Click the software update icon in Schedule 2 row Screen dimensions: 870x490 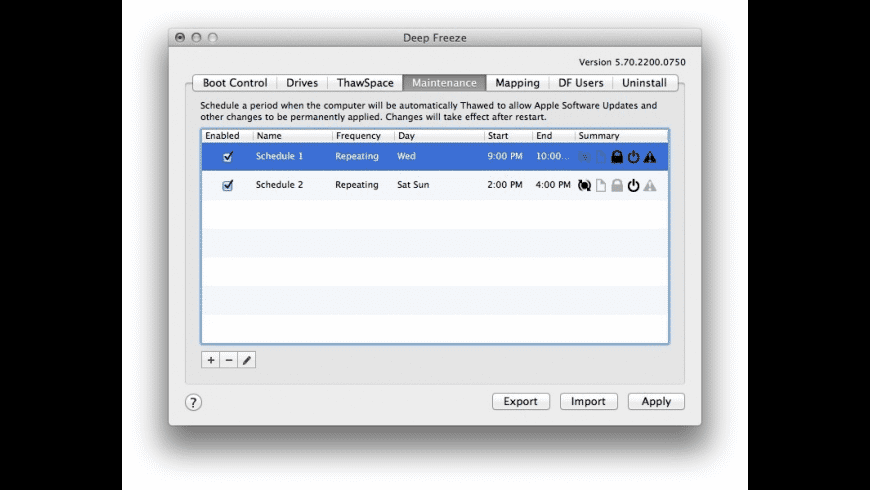[x=584, y=185]
